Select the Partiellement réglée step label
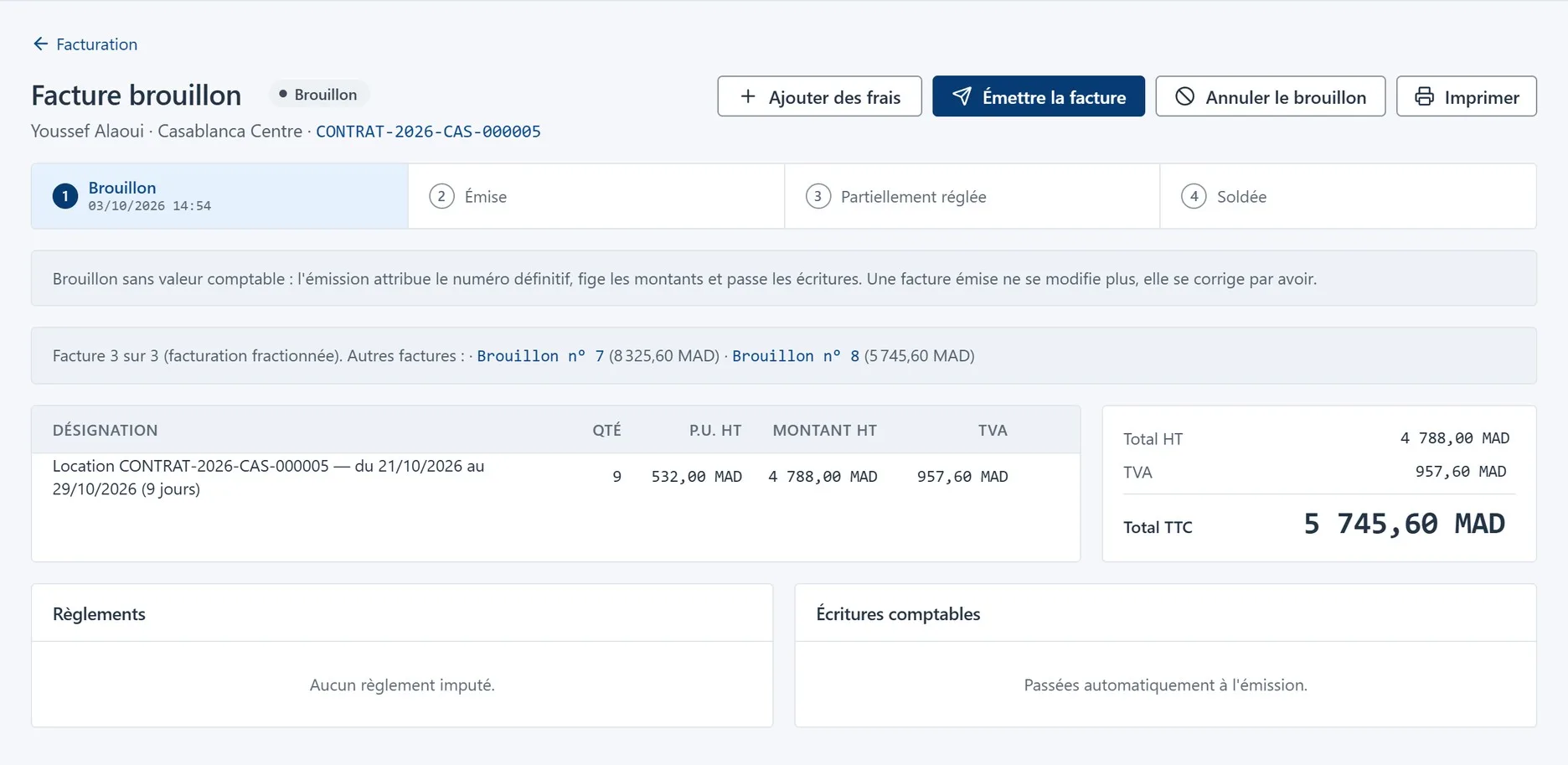The width and height of the screenshot is (1568, 765). [x=914, y=197]
